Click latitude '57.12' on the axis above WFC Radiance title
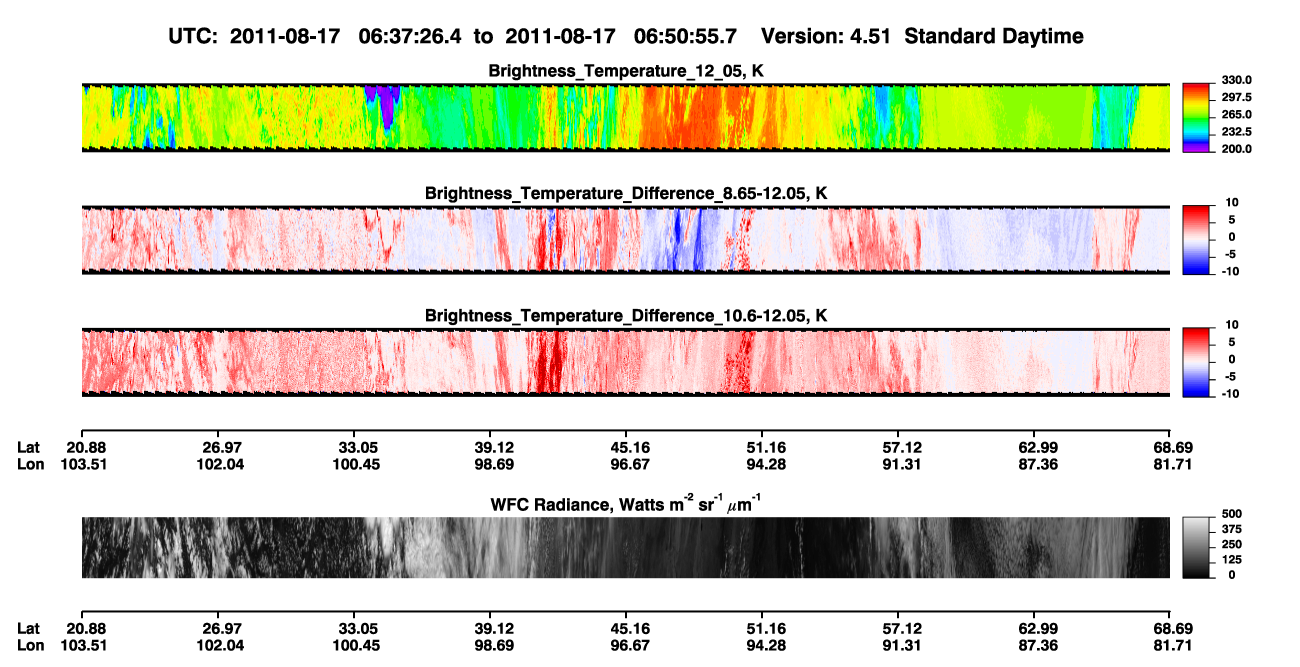This screenshot has width=1300, height=667. point(898,447)
